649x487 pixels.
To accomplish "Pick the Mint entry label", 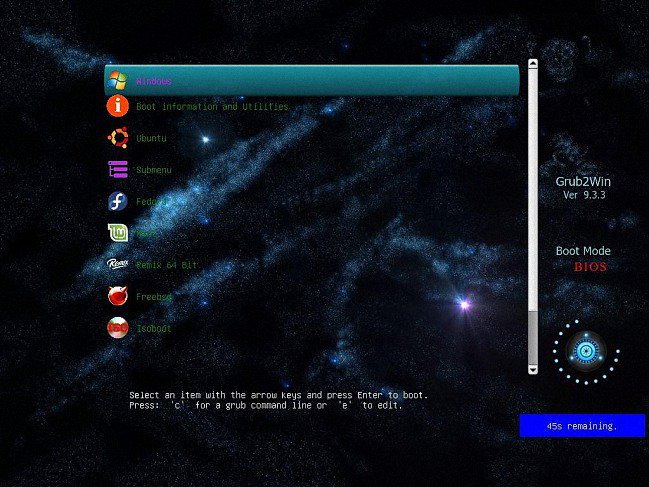I will (x=146, y=233).
